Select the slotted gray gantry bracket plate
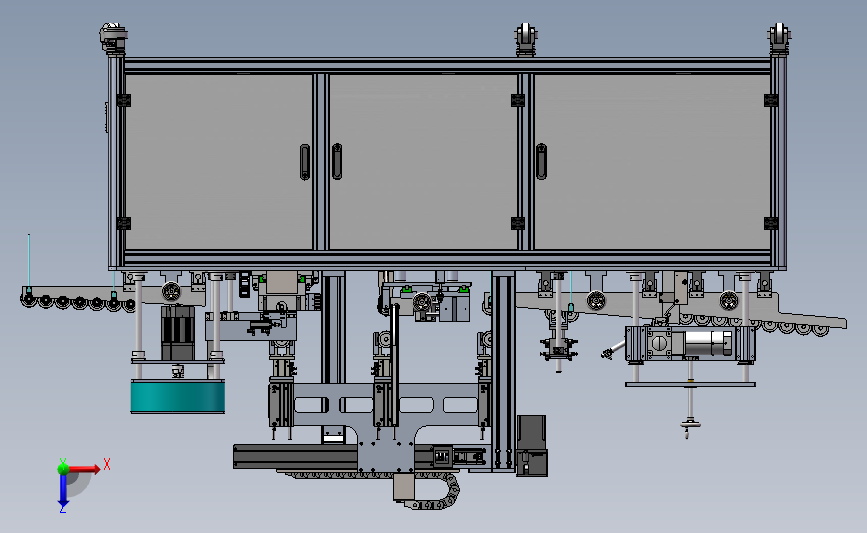 click(387, 426)
